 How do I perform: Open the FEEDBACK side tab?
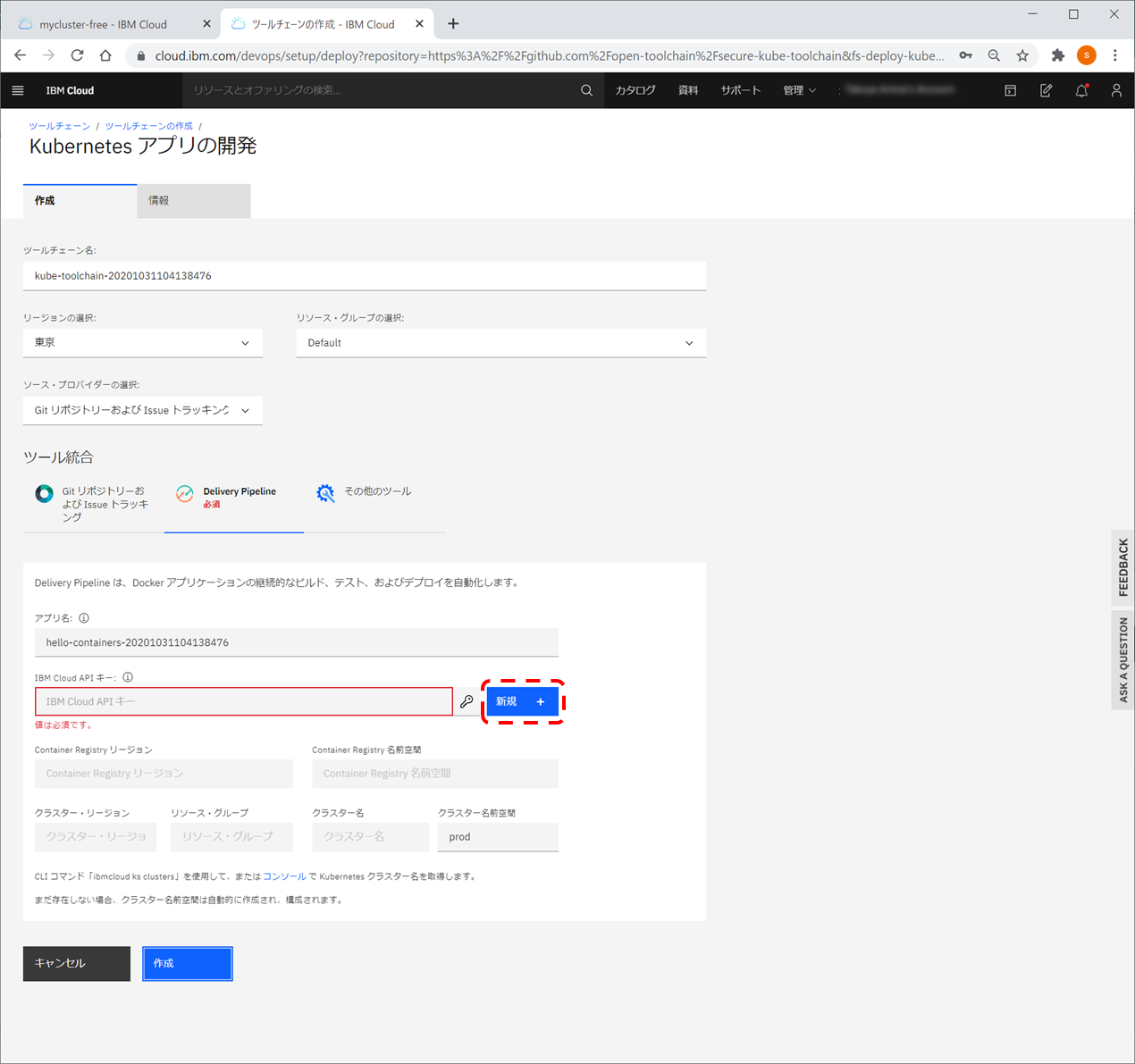1123,568
